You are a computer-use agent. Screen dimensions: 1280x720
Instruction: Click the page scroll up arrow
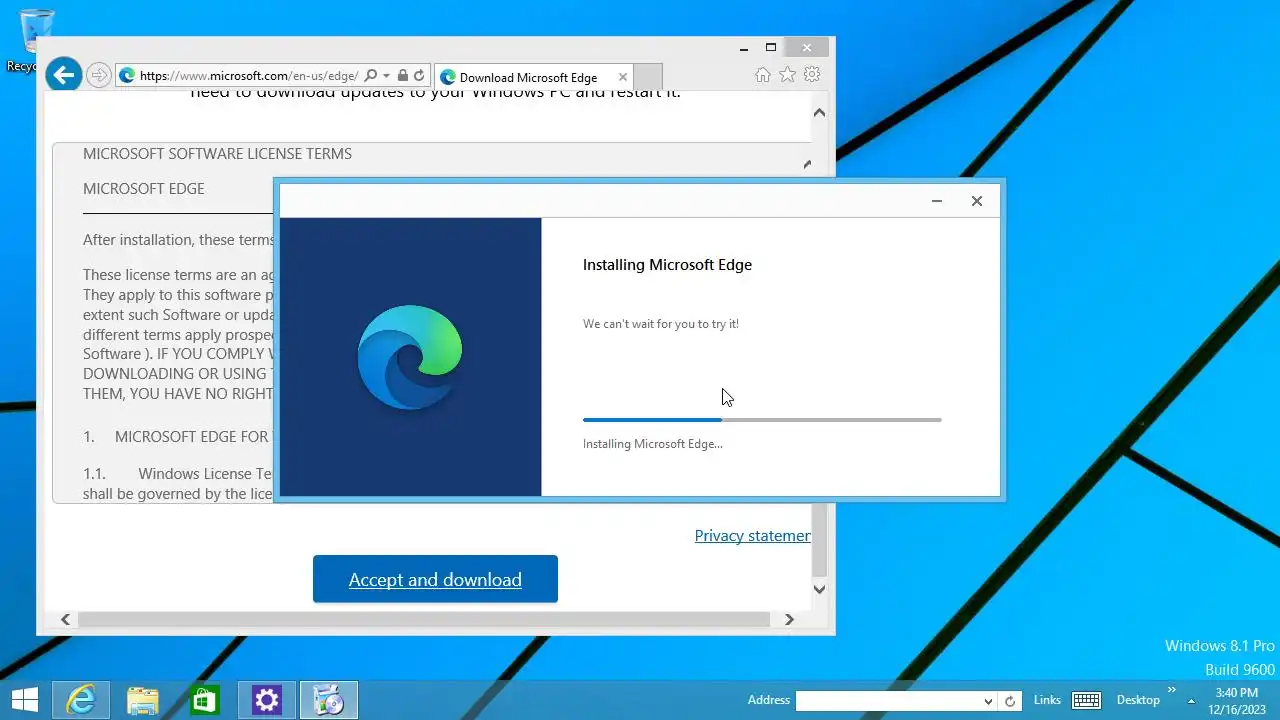[819, 113]
